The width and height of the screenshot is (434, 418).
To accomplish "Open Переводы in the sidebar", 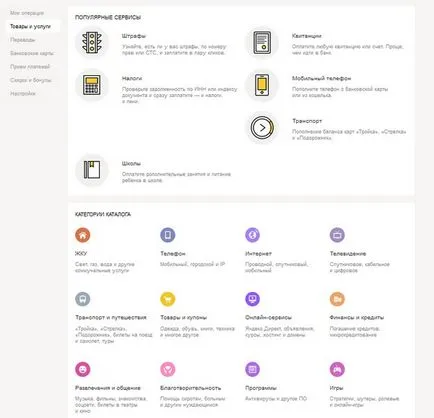I will [x=22, y=40].
